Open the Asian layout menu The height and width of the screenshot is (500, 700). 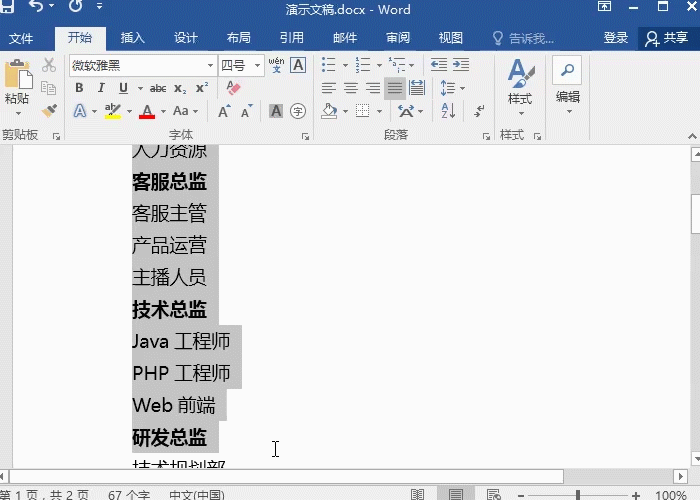pos(410,111)
